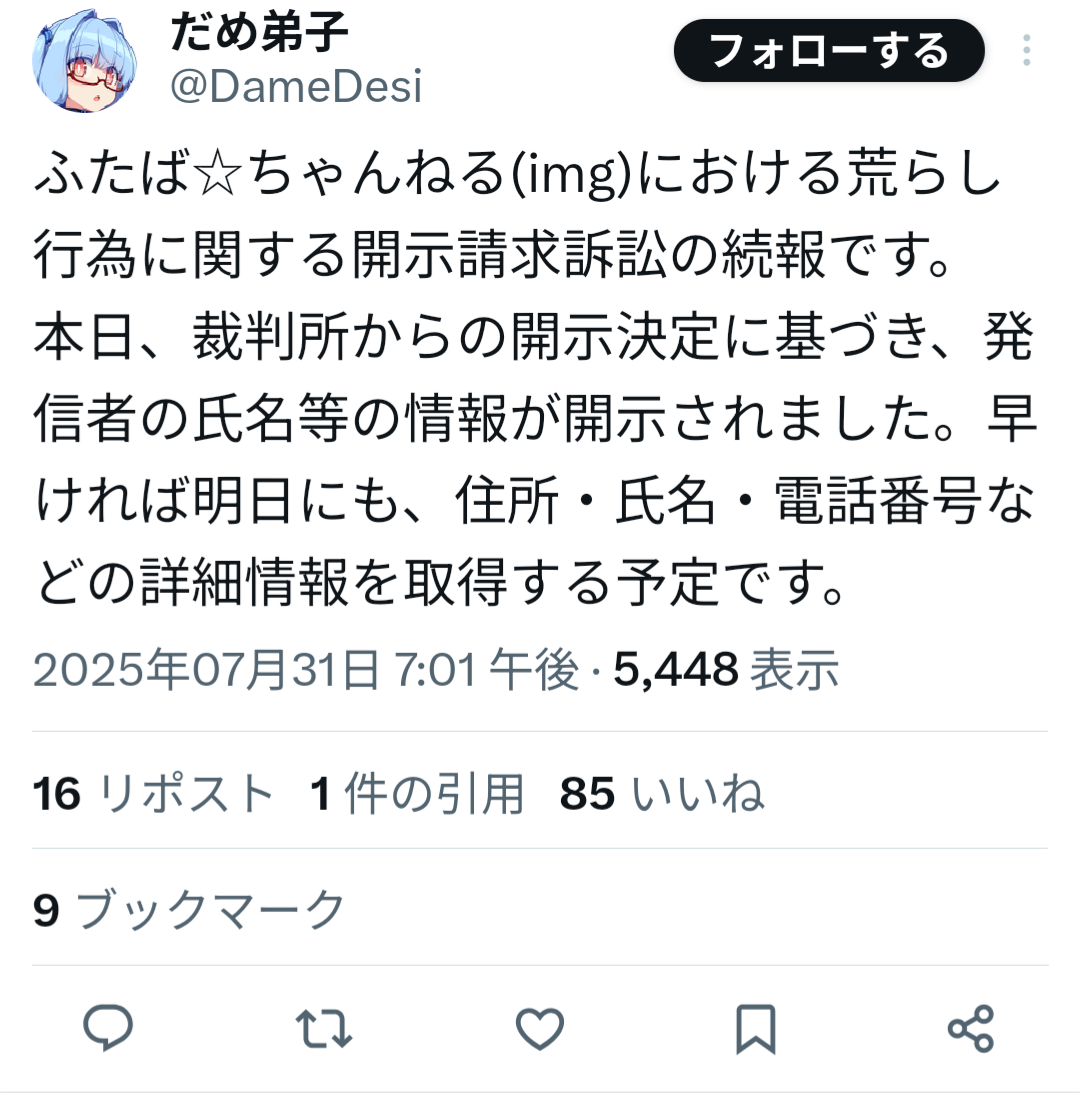The width and height of the screenshot is (1080, 1101).
Task: Click the closing line どの詳細情報を取得する予定です
Action: pos(440,582)
